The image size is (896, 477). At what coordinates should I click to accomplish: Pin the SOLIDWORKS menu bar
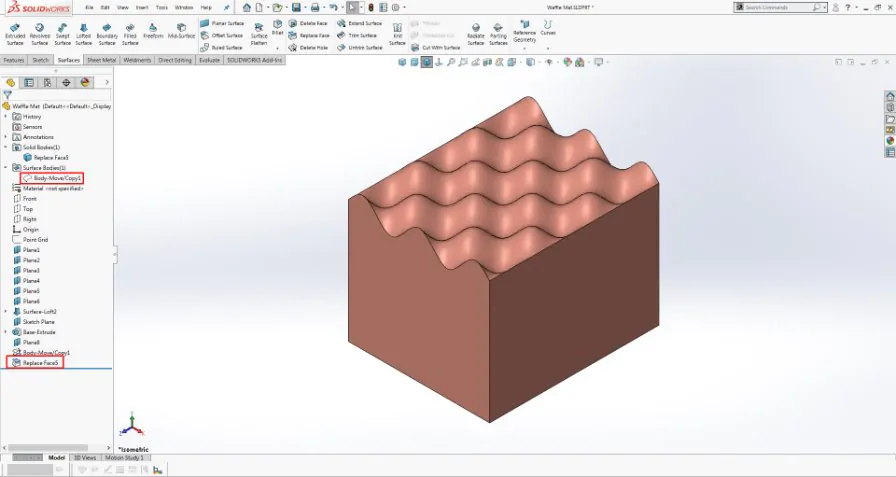(x=227, y=7)
